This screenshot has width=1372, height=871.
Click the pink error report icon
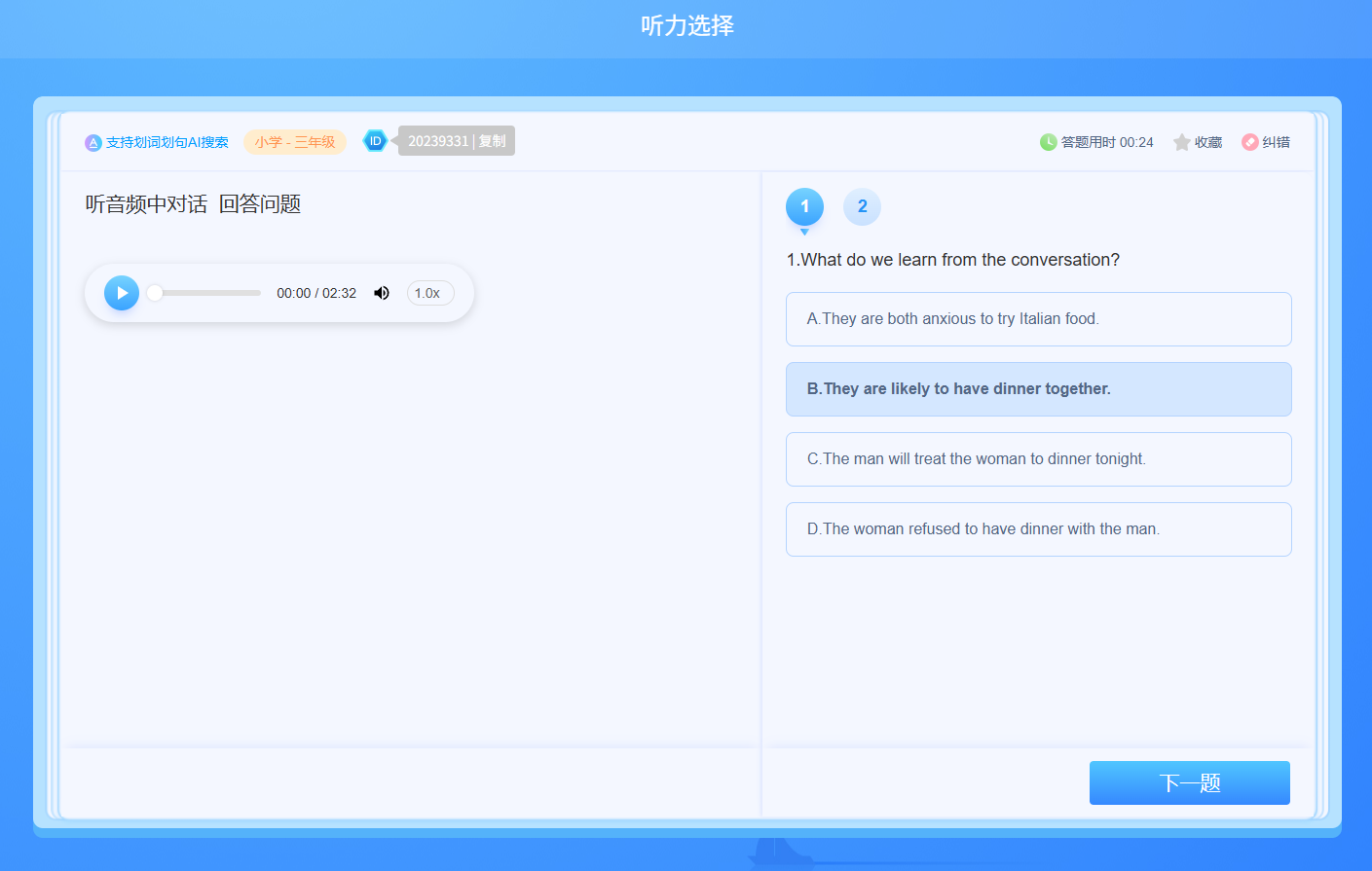1249,142
